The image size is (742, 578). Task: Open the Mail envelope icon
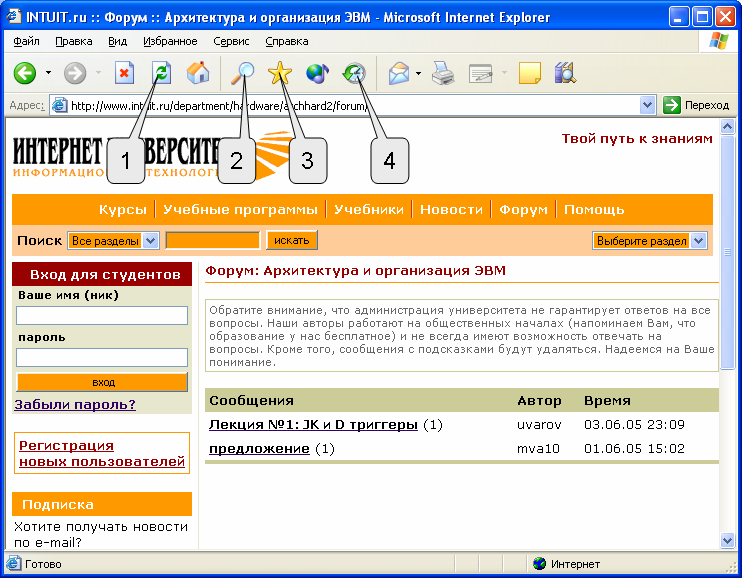pos(399,74)
